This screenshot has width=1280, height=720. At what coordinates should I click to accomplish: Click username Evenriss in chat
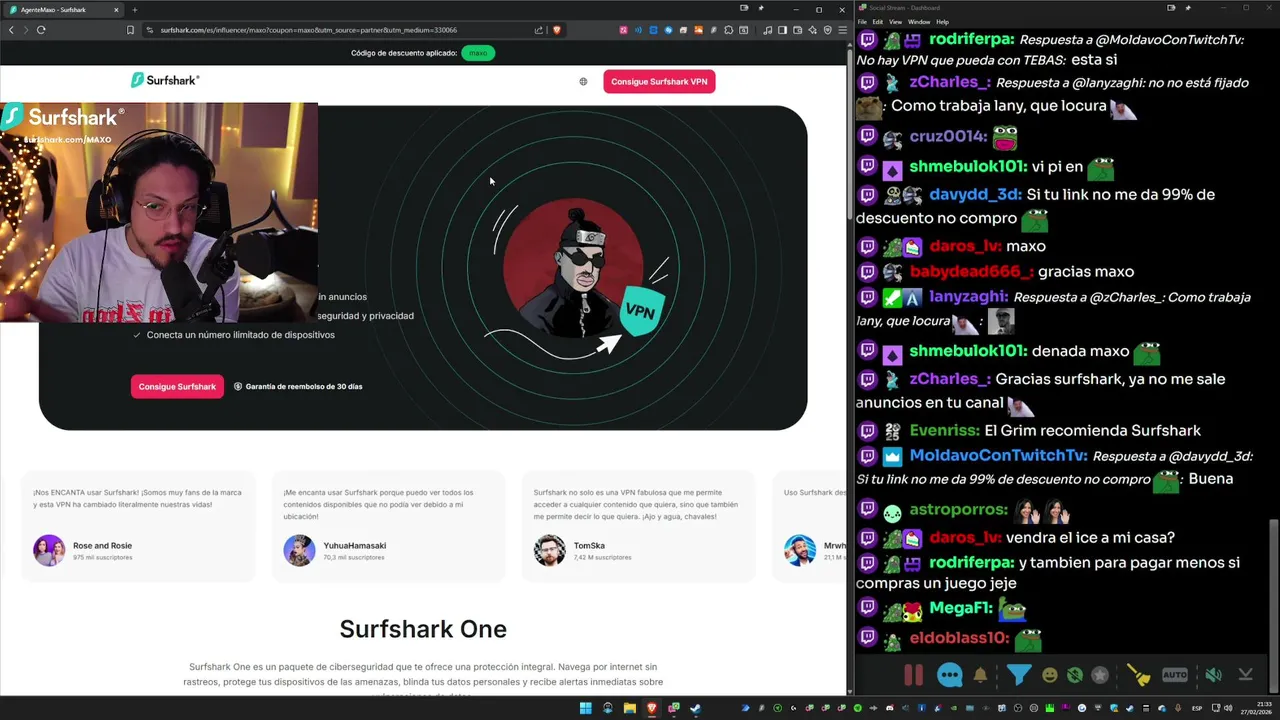pyautogui.click(x=944, y=431)
